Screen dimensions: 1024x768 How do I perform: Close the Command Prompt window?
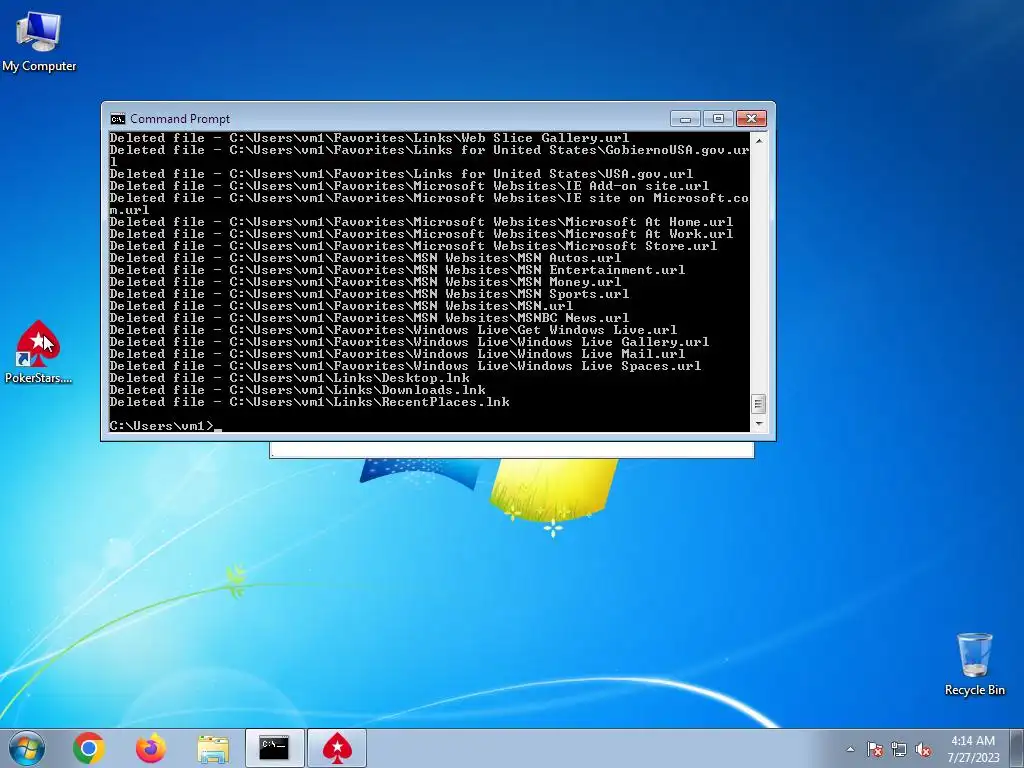(x=751, y=119)
